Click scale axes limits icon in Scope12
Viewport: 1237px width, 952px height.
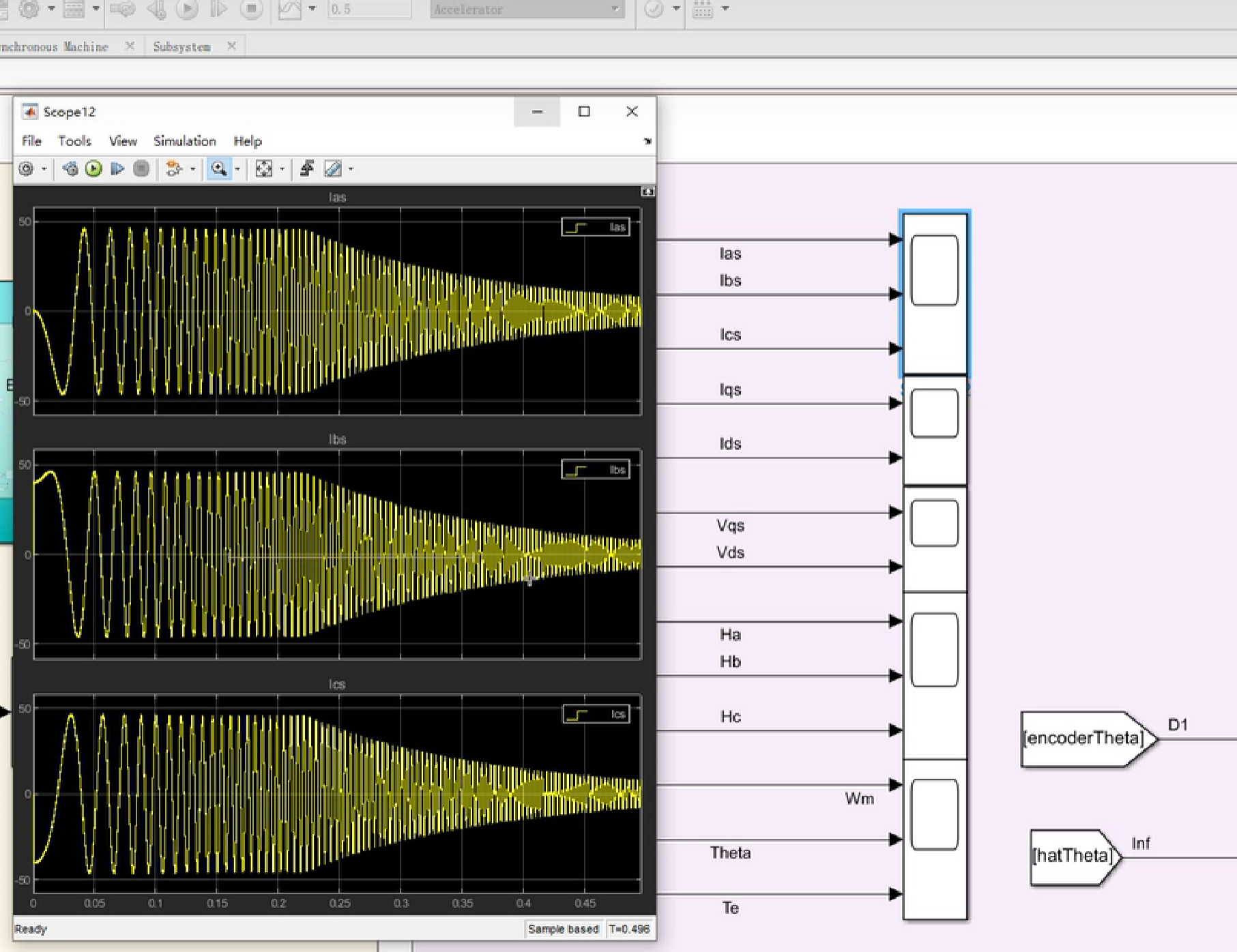coord(263,168)
